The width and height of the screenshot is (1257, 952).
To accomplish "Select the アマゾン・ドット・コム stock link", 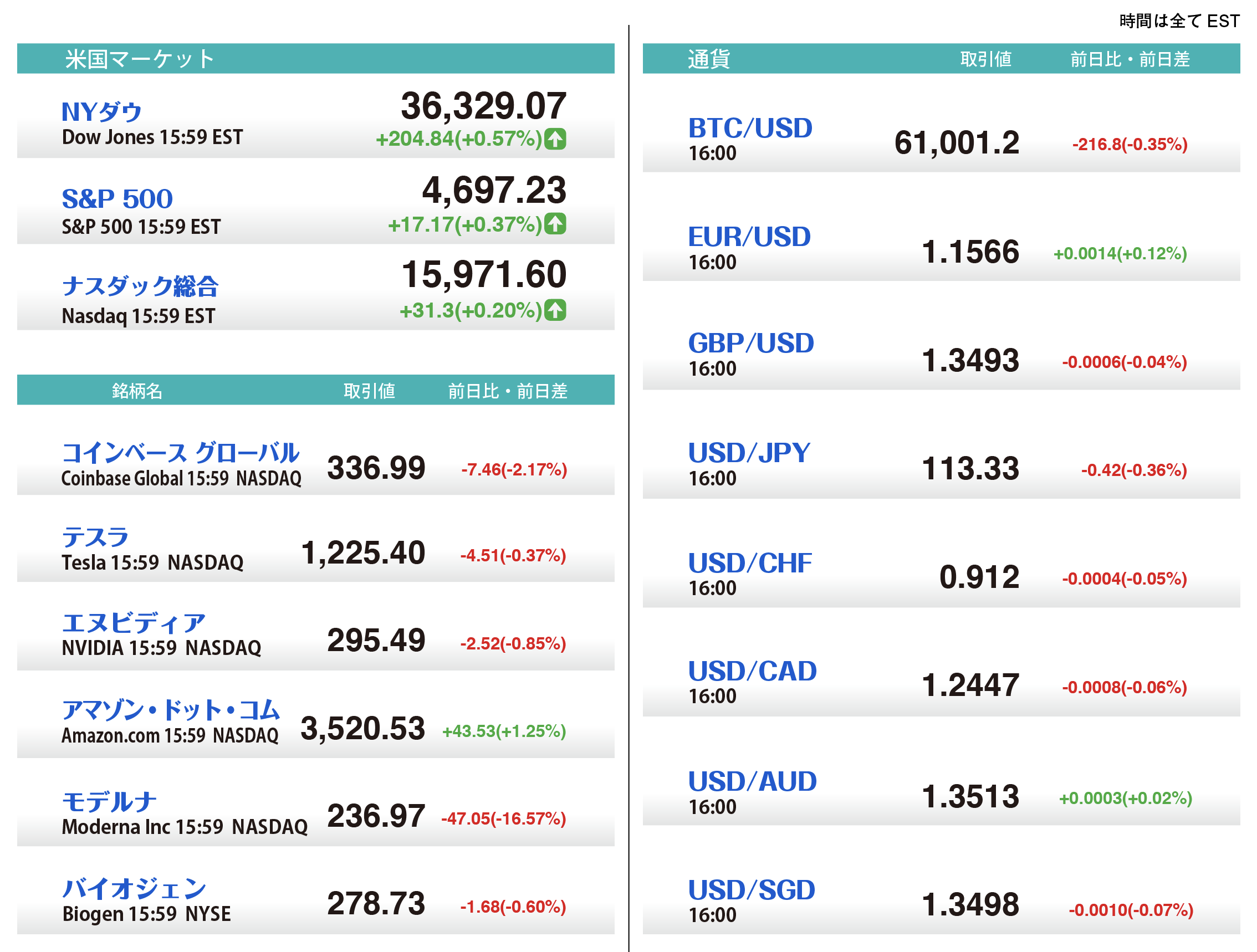I will point(171,710).
